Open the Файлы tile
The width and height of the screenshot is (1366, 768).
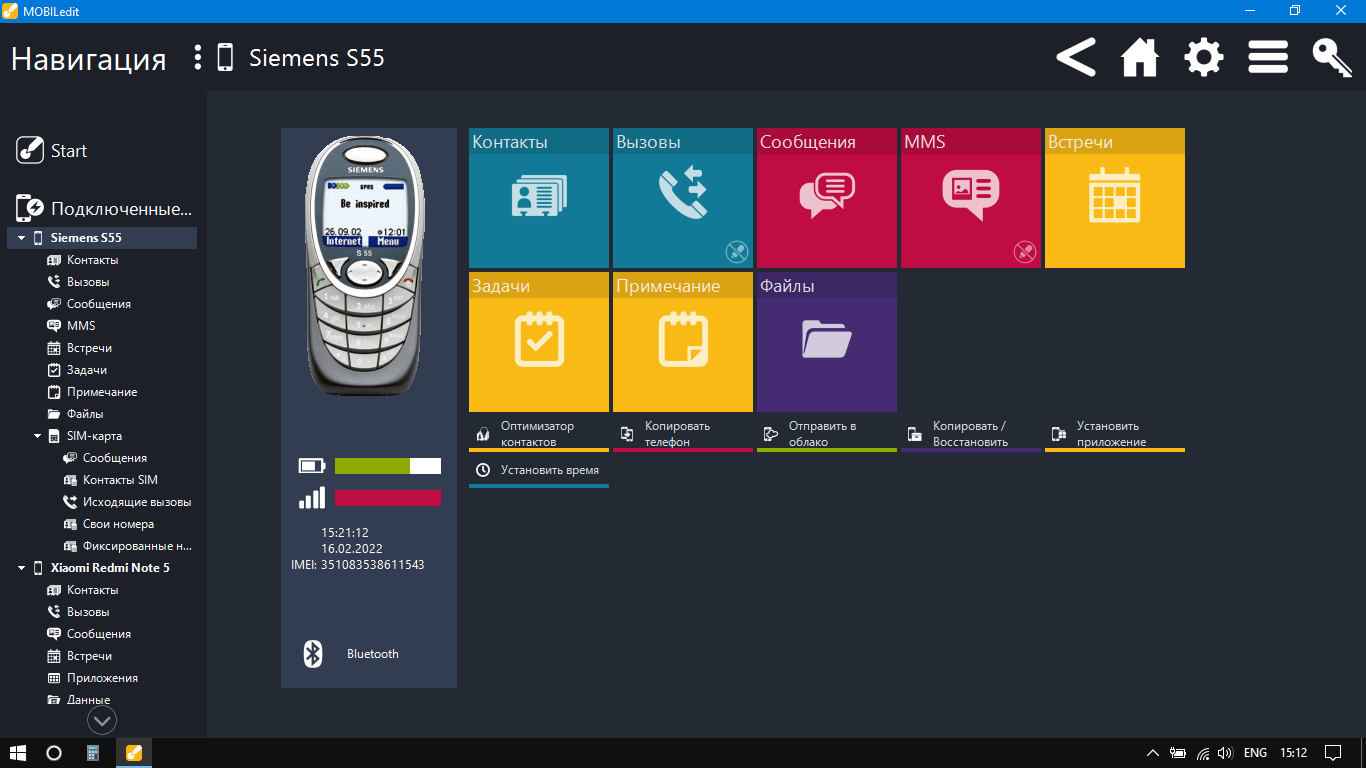[x=826, y=342]
